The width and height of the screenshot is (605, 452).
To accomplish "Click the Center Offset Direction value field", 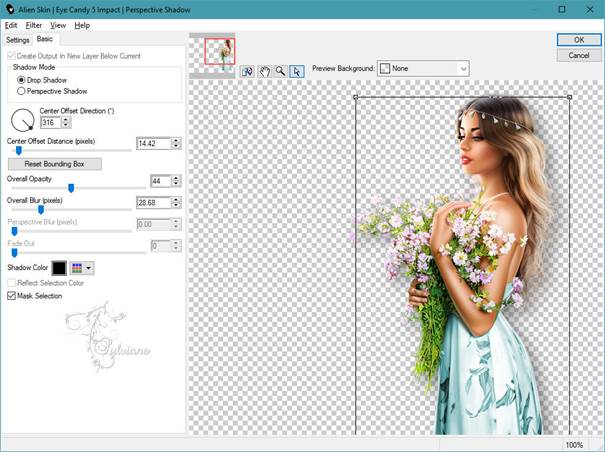I will pos(51,123).
